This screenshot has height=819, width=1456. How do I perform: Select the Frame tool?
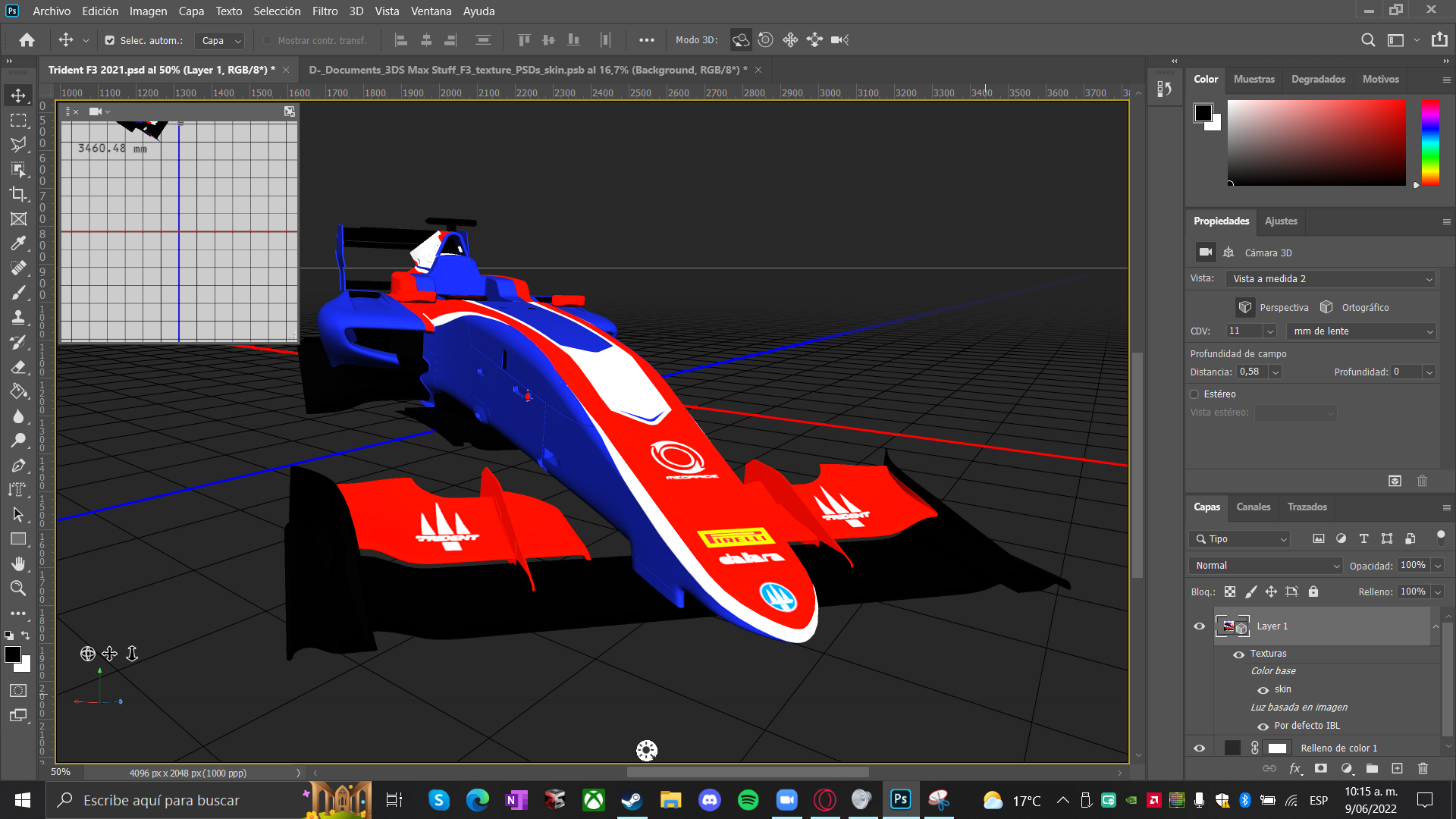[18, 219]
